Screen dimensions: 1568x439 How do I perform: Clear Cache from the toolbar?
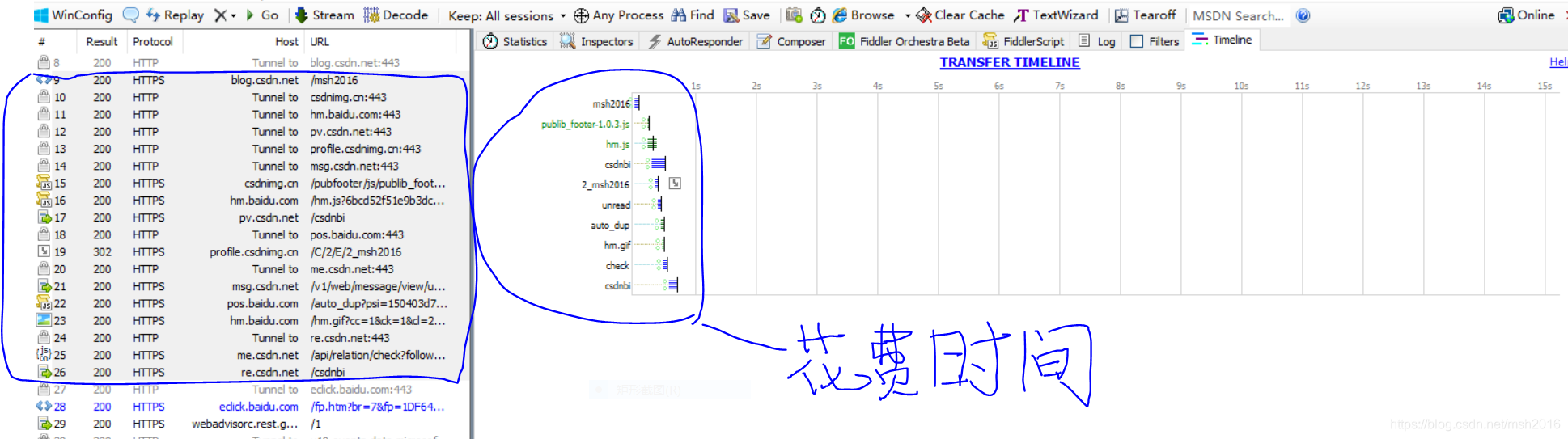[960, 15]
